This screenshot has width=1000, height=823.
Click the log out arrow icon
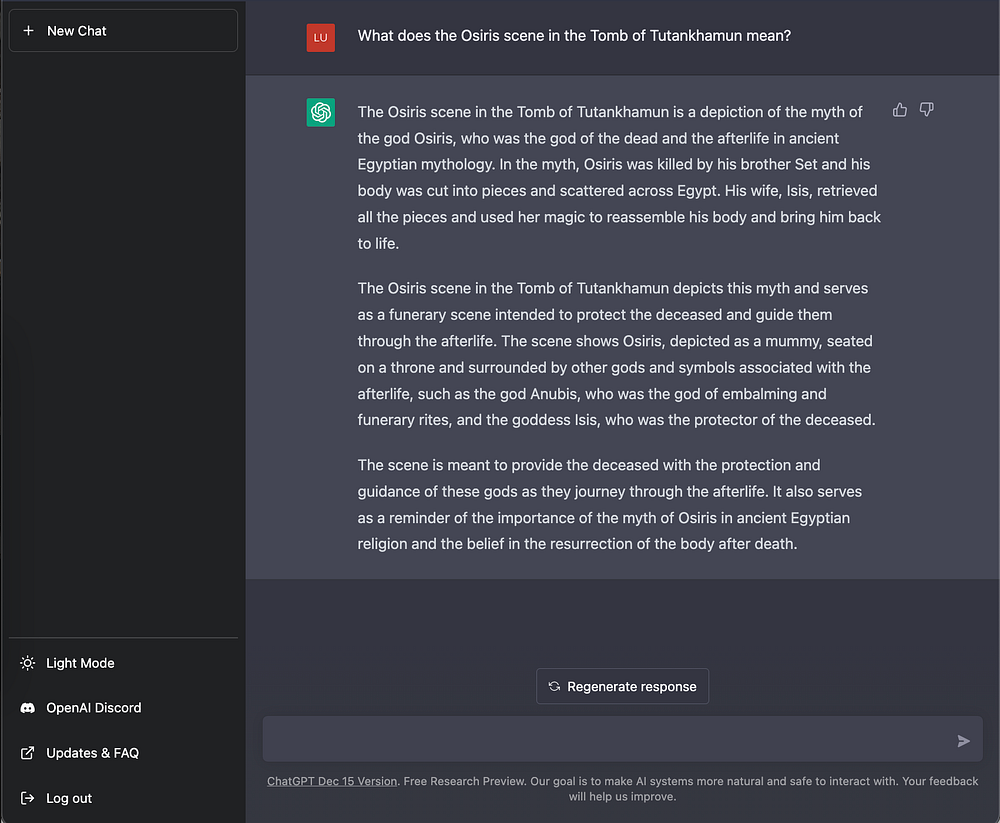point(28,798)
